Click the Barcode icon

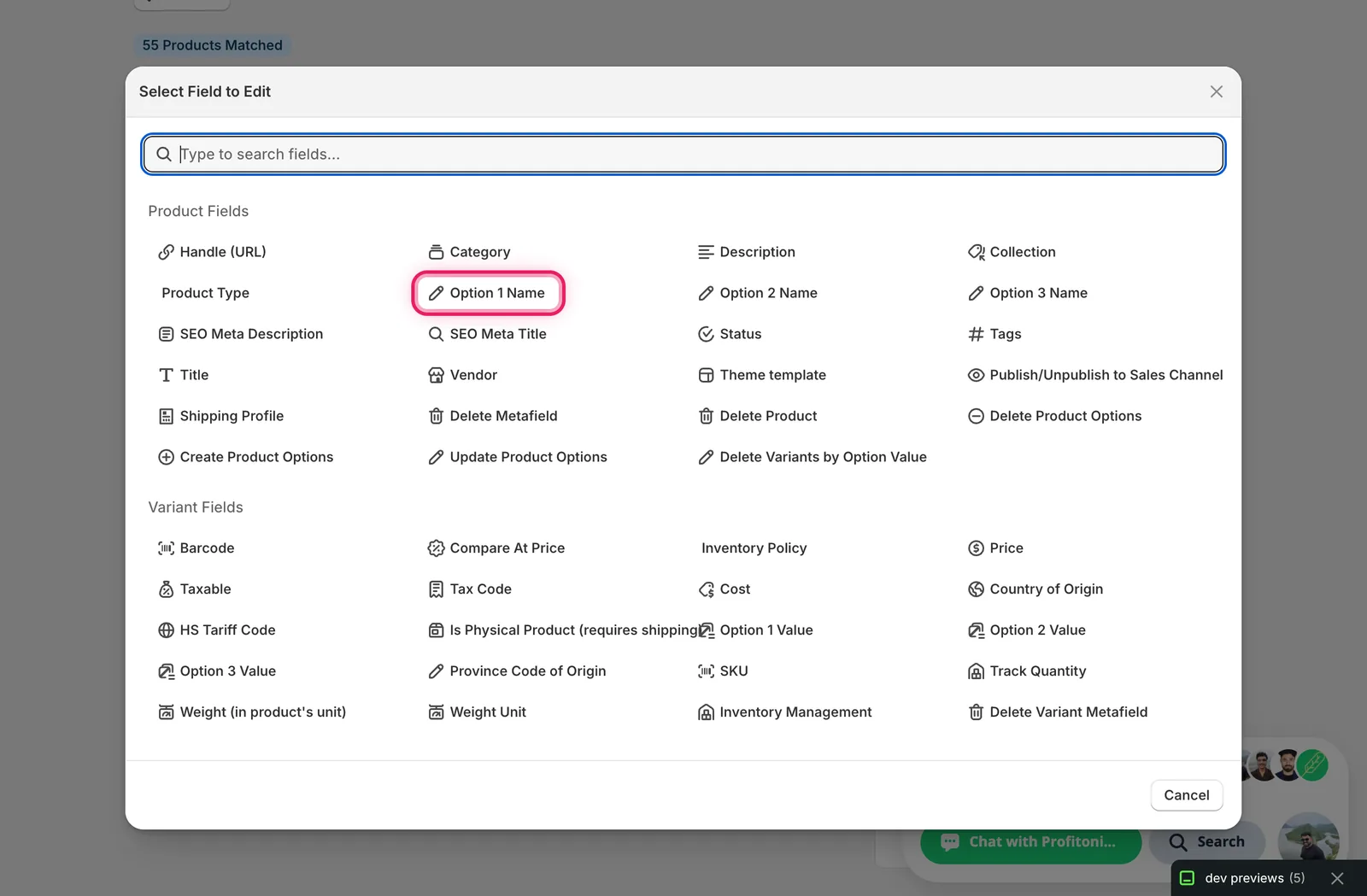(166, 548)
